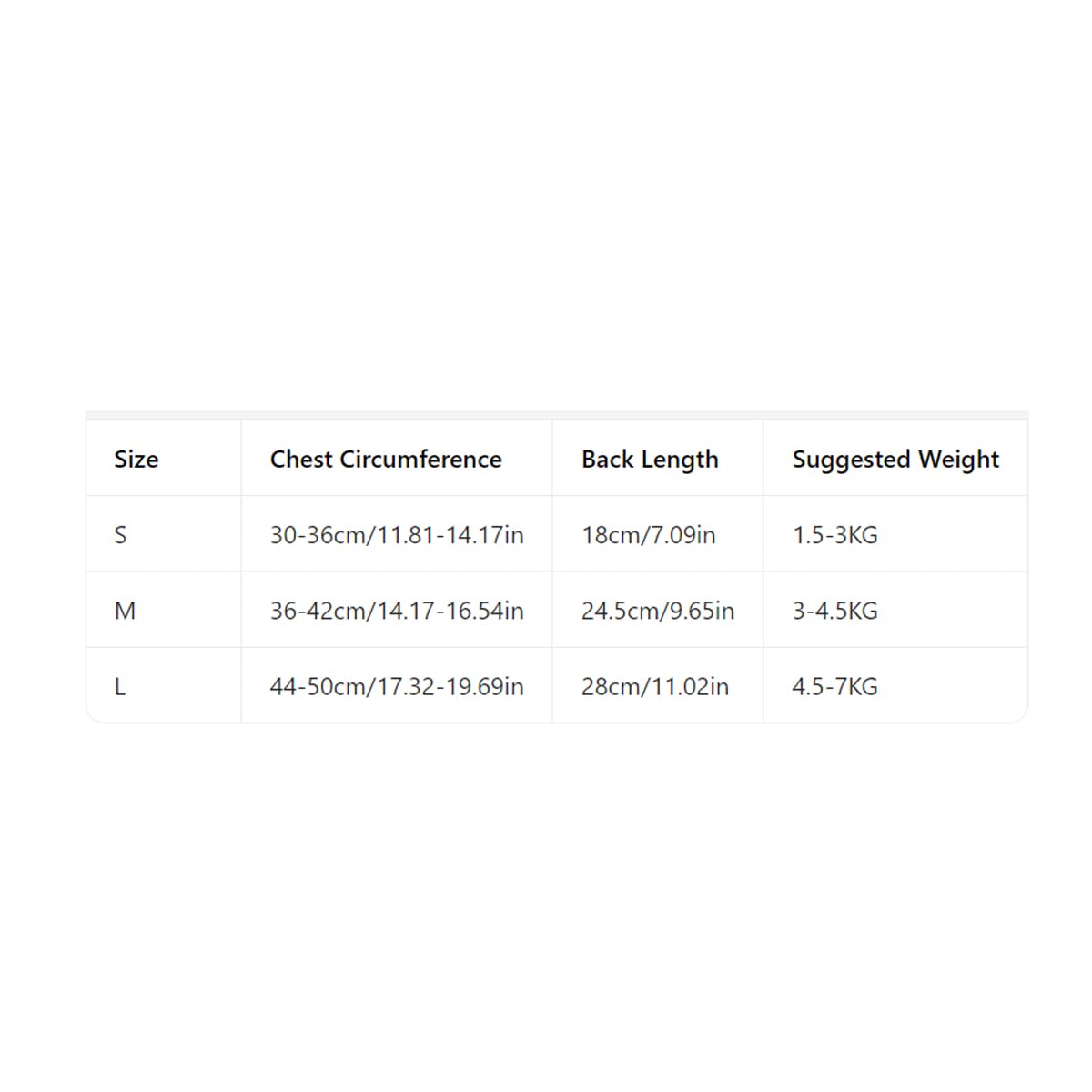The height and width of the screenshot is (1092, 1092).
Task: Click the word Weight in the header
Action: 958,460
